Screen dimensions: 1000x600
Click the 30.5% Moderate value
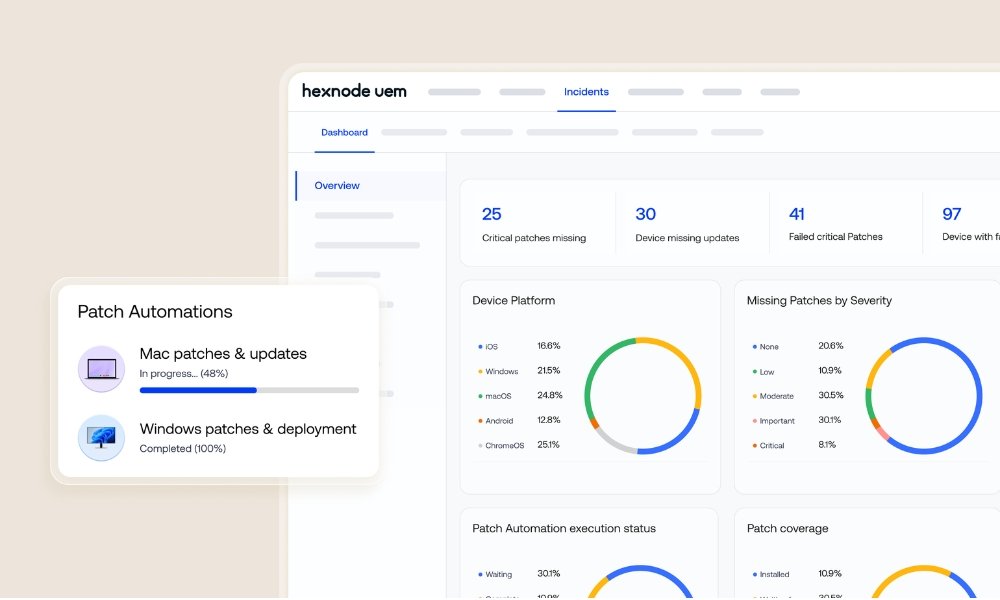tap(831, 395)
